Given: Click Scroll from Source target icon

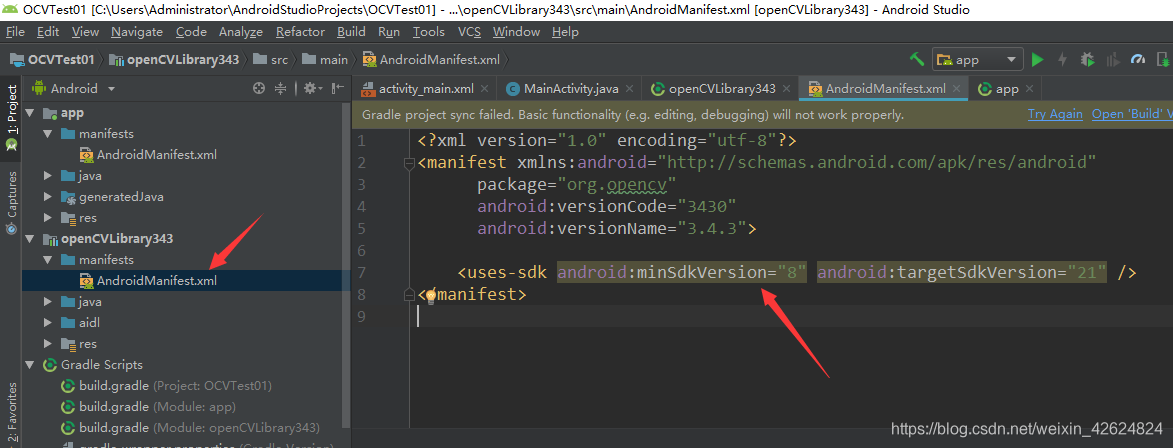Looking at the screenshot, I should coord(259,88).
